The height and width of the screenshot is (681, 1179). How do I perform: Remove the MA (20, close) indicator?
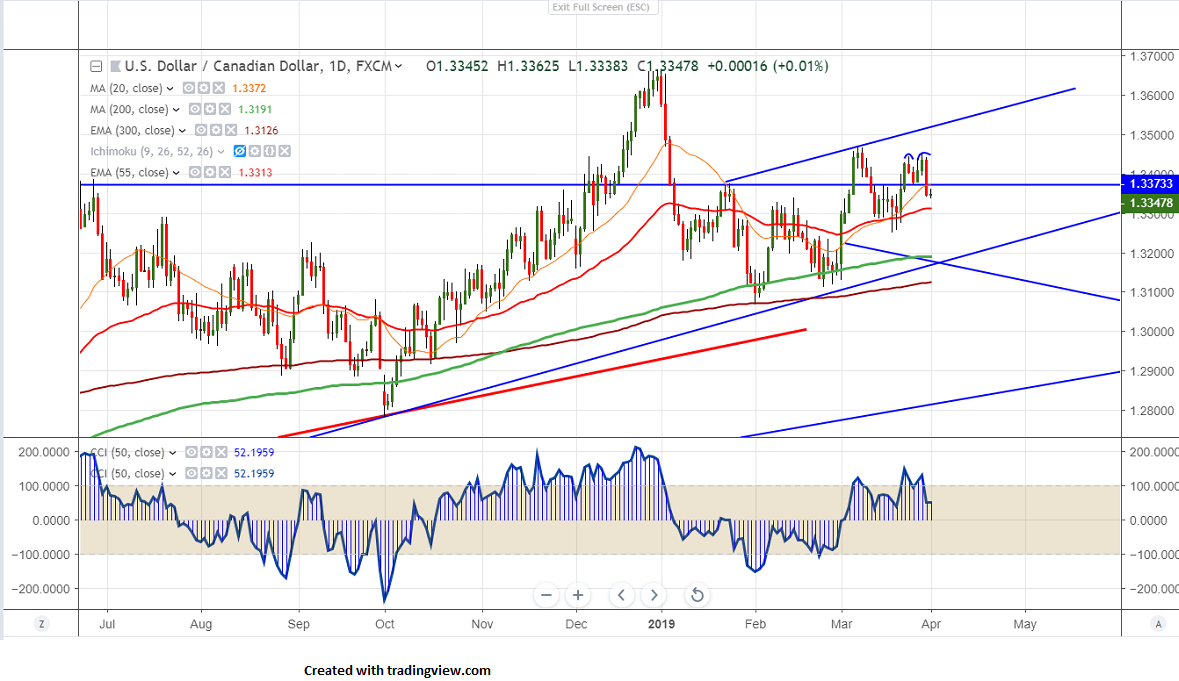point(218,88)
